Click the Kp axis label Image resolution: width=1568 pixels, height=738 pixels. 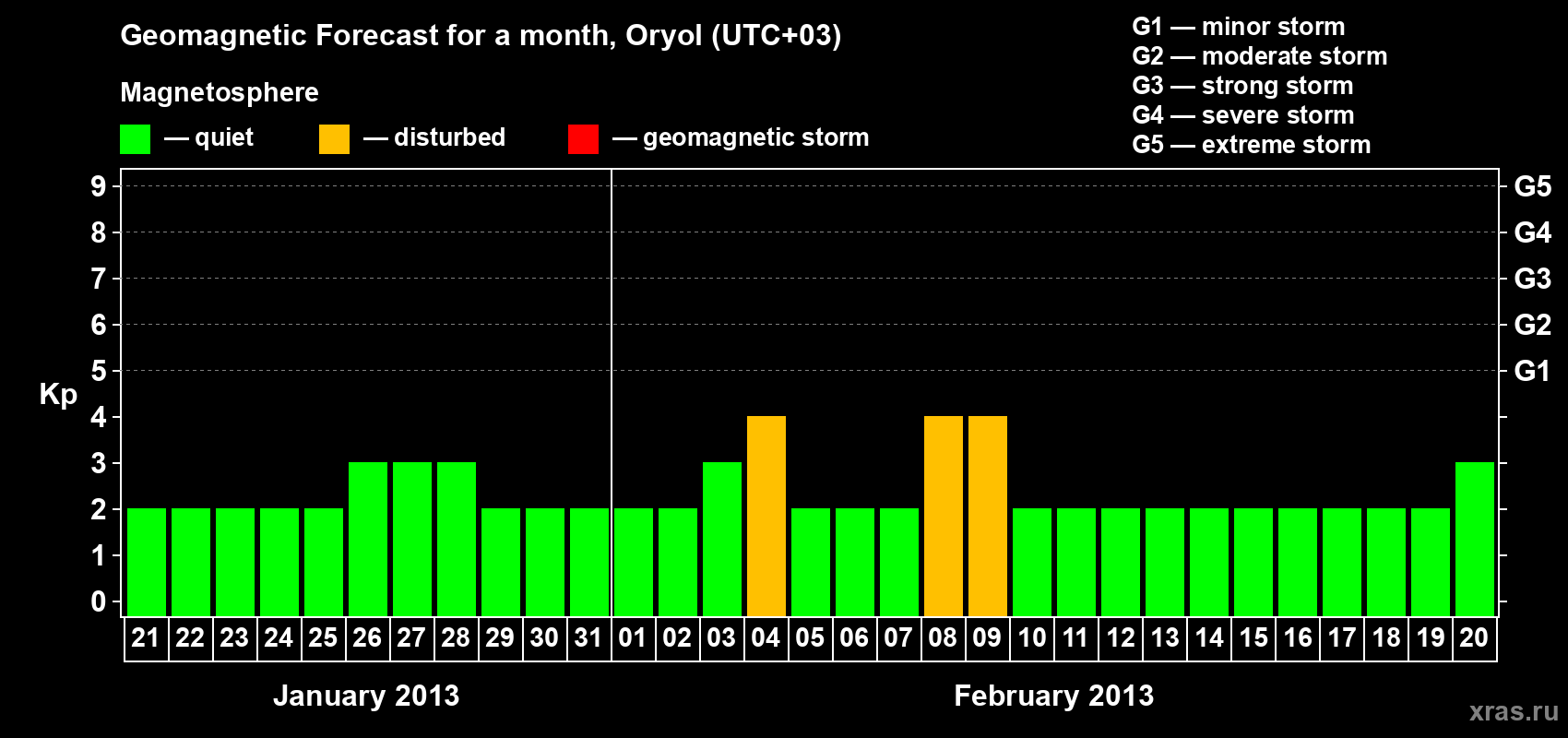click(x=58, y=395)
